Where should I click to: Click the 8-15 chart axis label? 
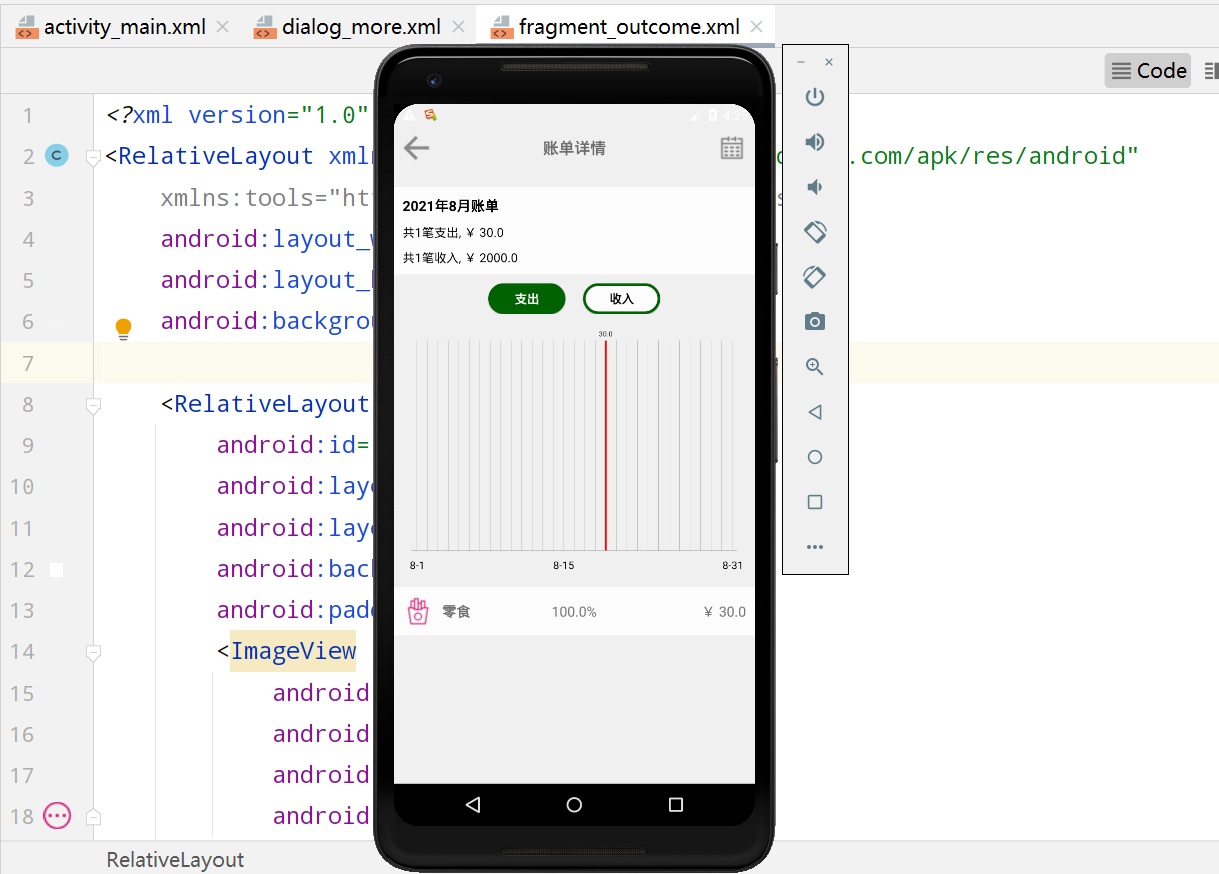(564, 566)
